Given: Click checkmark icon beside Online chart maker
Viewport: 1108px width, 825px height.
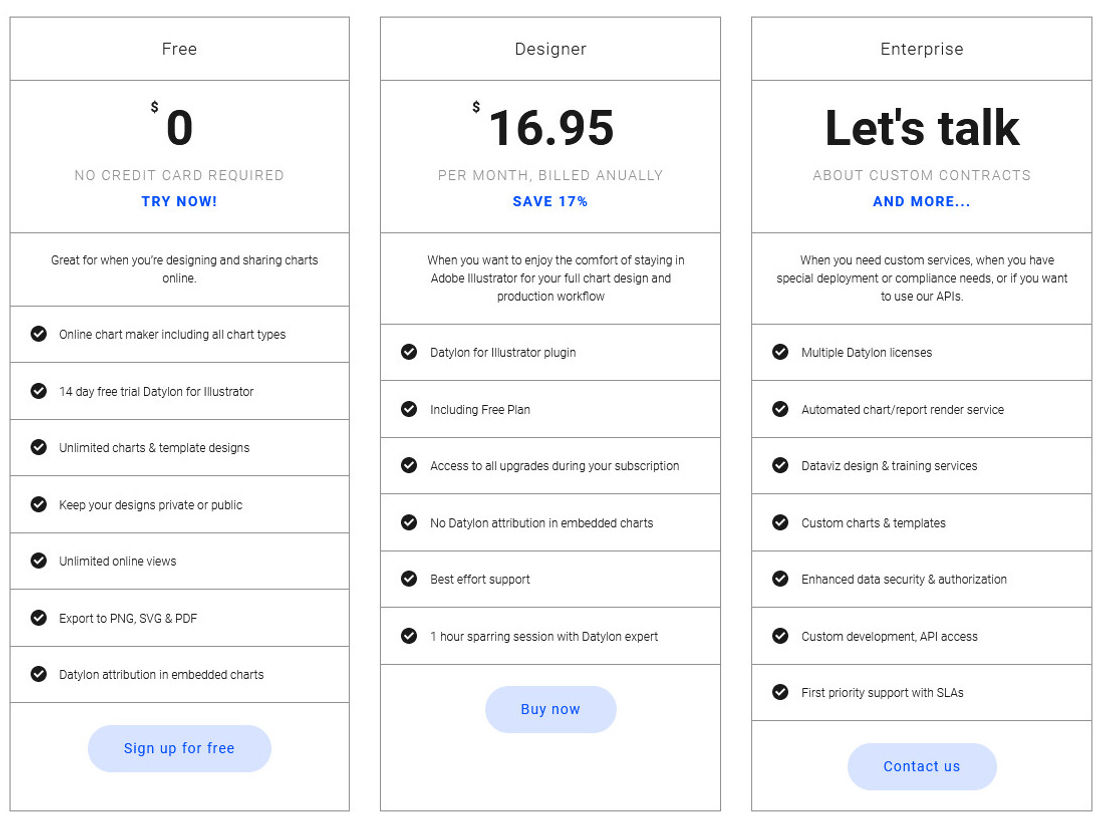Looking at the screenshot, I should (x=39, y=333).
